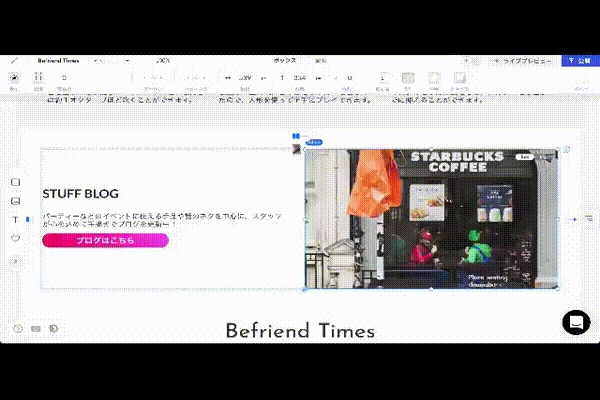Click the Japanese blog description paragraph
The width and height of the screenshot is (600, 400).
pyautogui.click(x=162, y=220)
